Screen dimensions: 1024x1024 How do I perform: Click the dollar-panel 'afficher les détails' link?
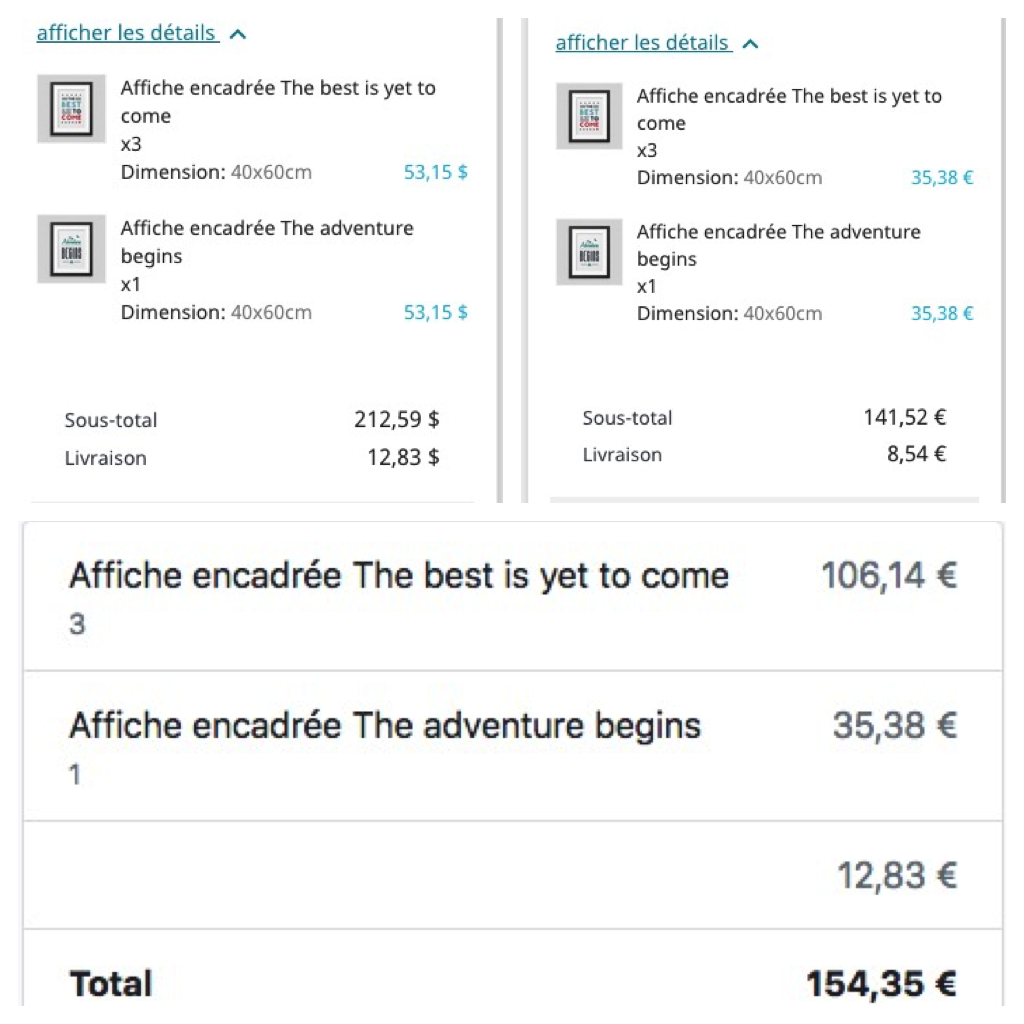pos(126,32)
